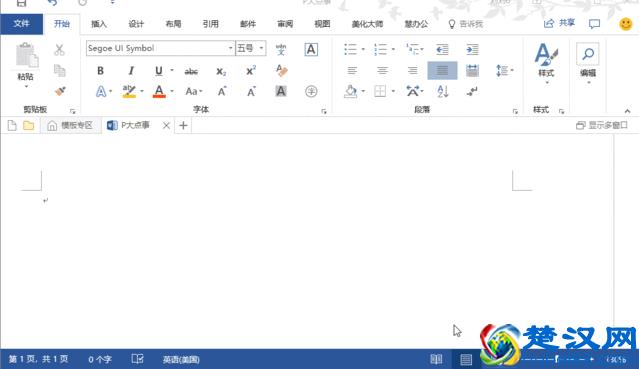Click the Copy icon
The image size is (639, 369).
coord(59,71)
